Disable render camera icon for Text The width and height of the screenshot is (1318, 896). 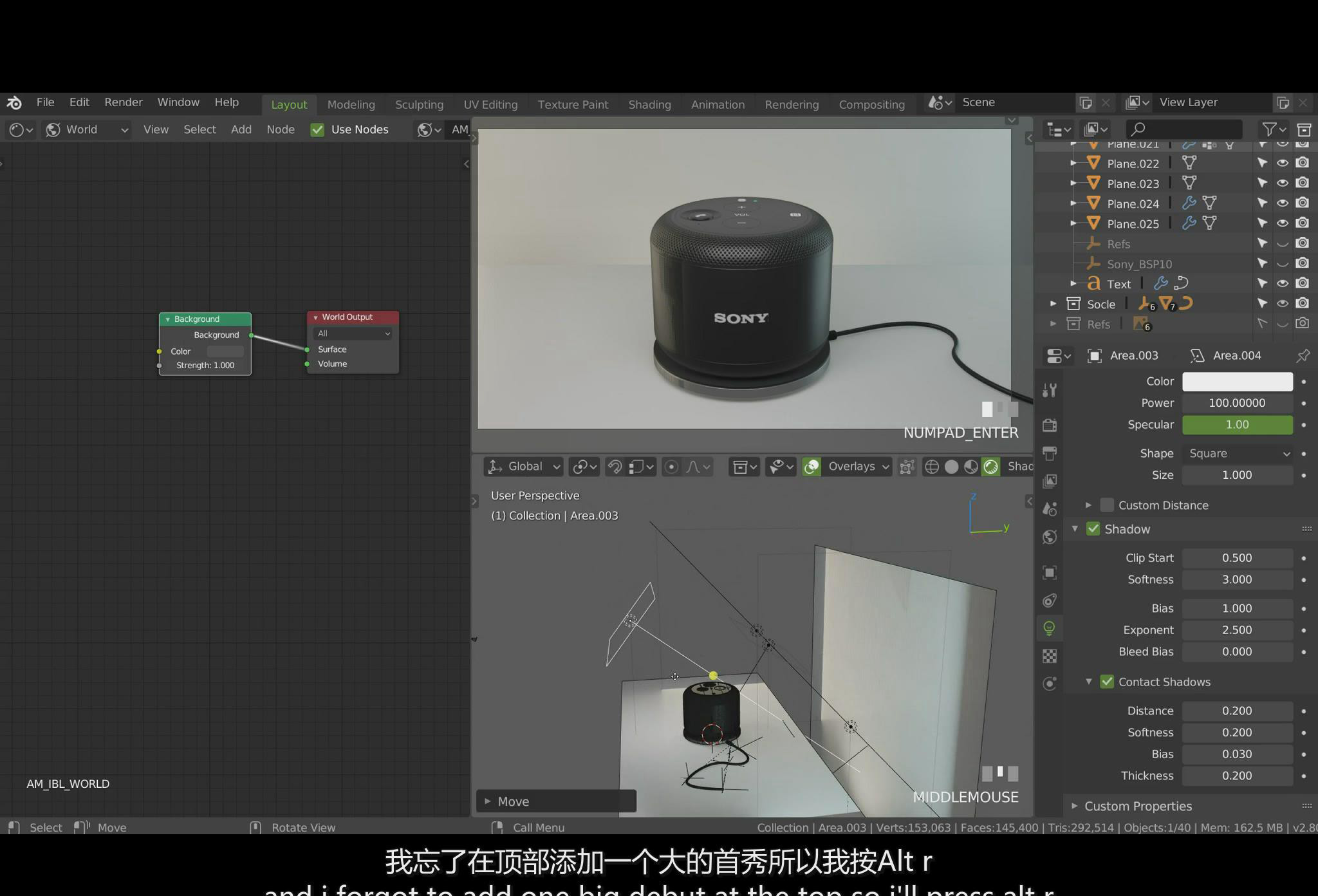coord(1303,283)
